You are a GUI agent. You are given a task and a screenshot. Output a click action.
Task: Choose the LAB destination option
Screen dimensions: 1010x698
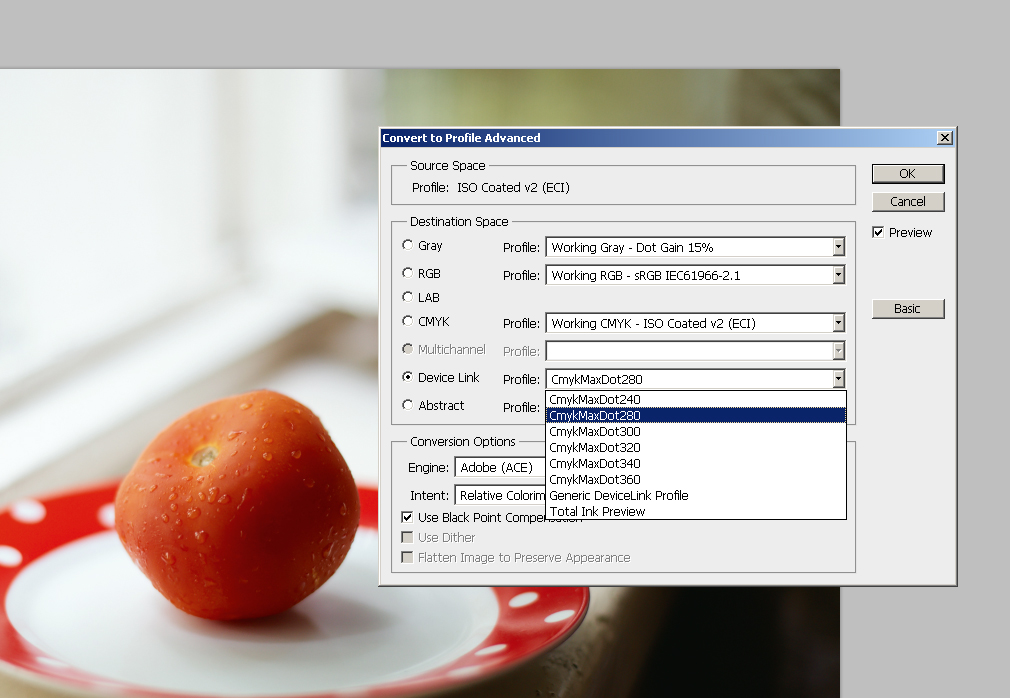[x=407, y=297]
